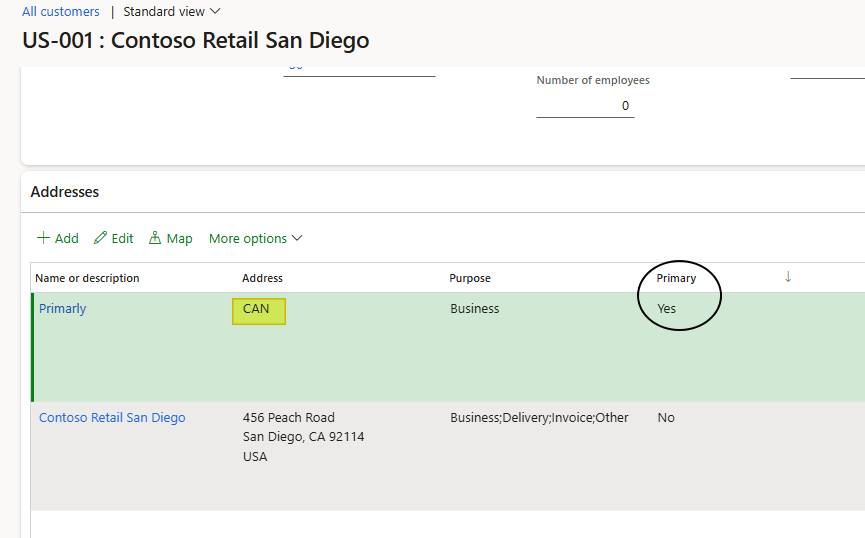Viewport: 865px width, 538px height.
Task: Open the Map address icon
Action: pyautogui.click(x=155, y=238)
